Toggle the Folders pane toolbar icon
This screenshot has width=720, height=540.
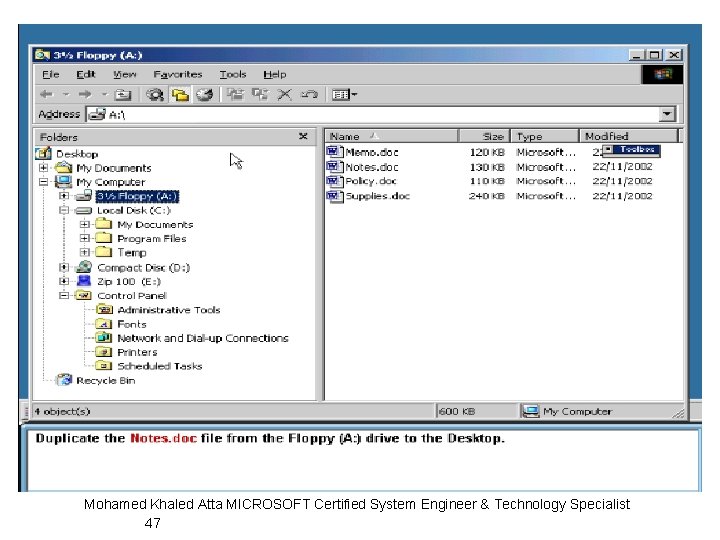(x=180, y=95)
